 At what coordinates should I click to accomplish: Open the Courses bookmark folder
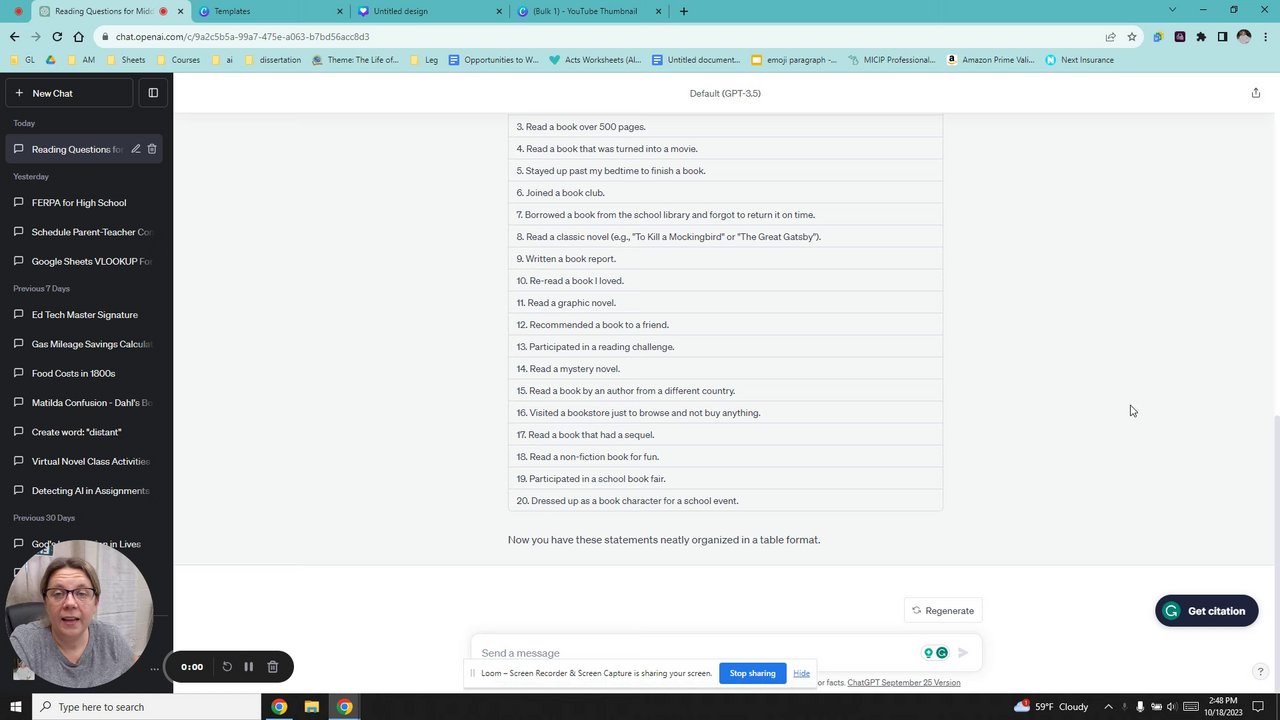[177, 60]
